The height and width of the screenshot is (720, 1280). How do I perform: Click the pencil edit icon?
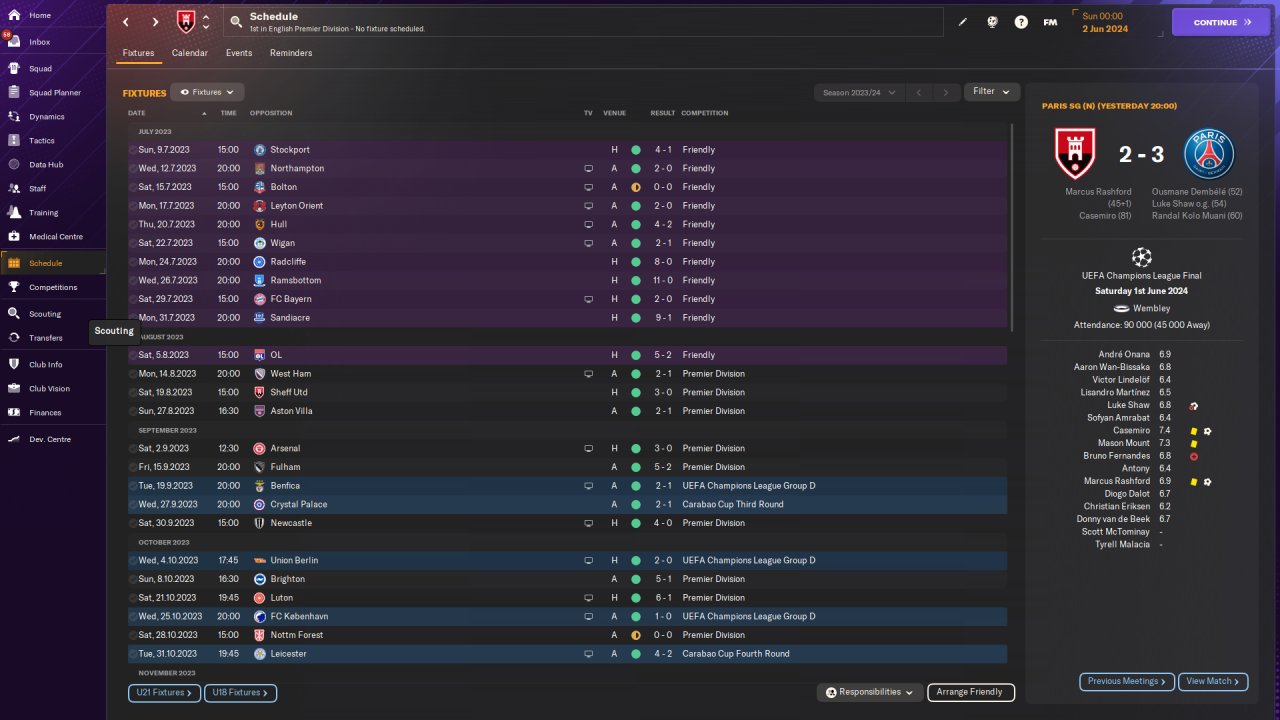[963, 21]
